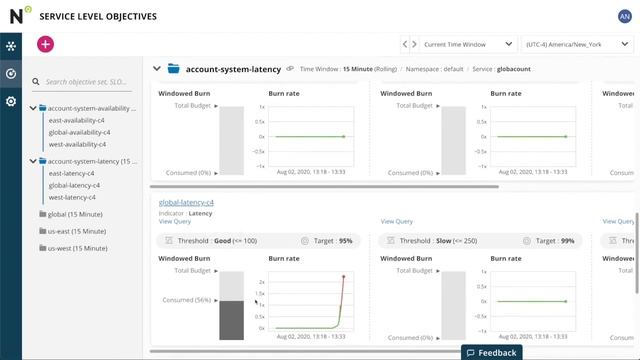
Task: Click account-system-availability folder icon in tree
Action: pos(42,108)
